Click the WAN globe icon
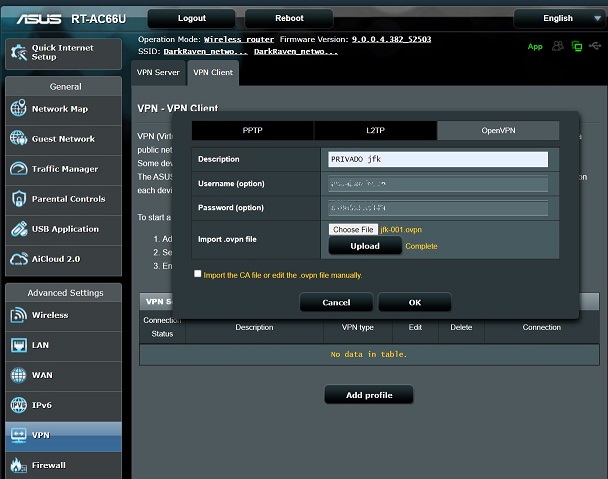The width and height of the screenshot is (608, 479). coord(18,375)
